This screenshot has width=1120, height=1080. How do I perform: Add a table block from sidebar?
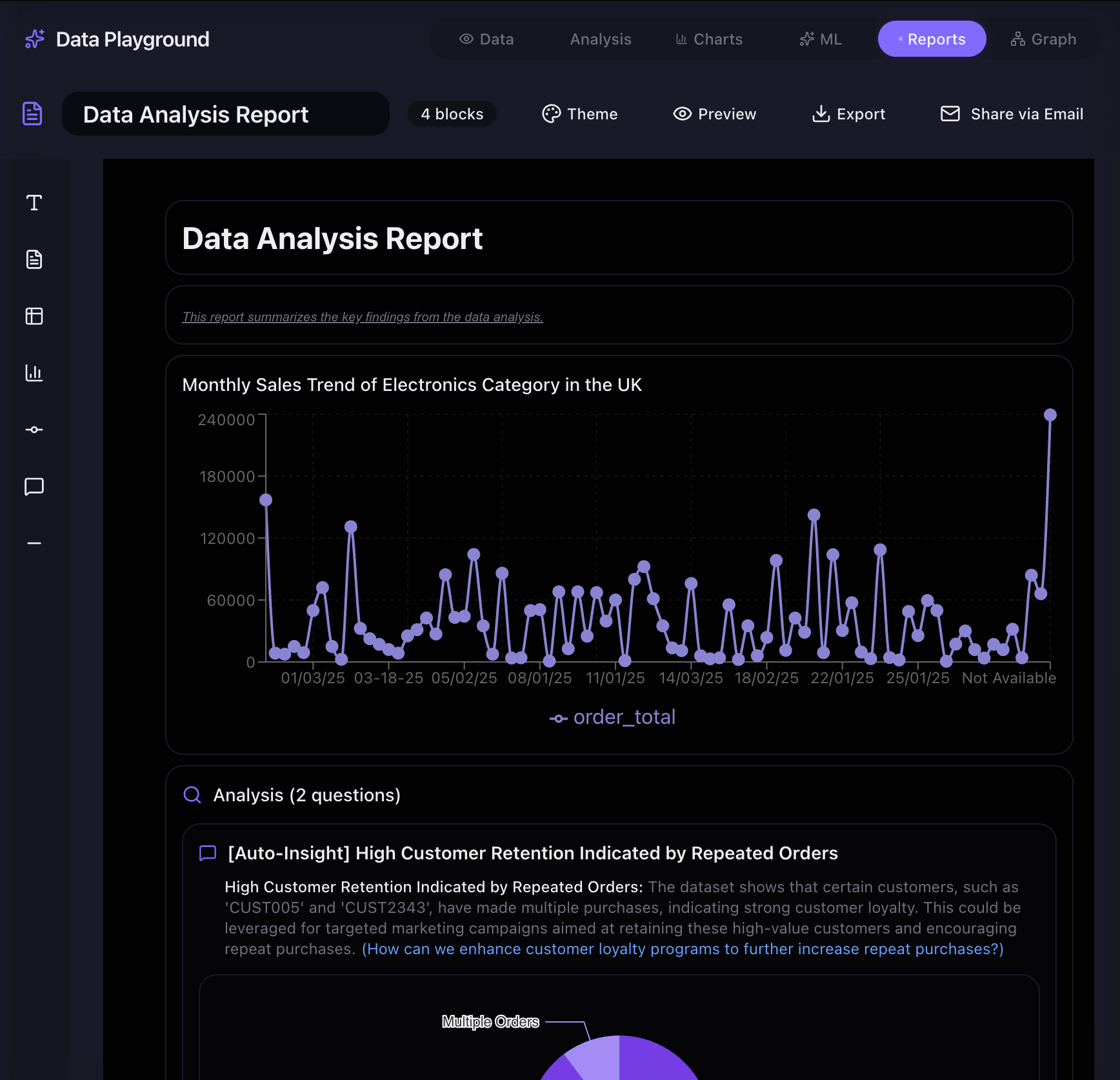tap(34, 316)
